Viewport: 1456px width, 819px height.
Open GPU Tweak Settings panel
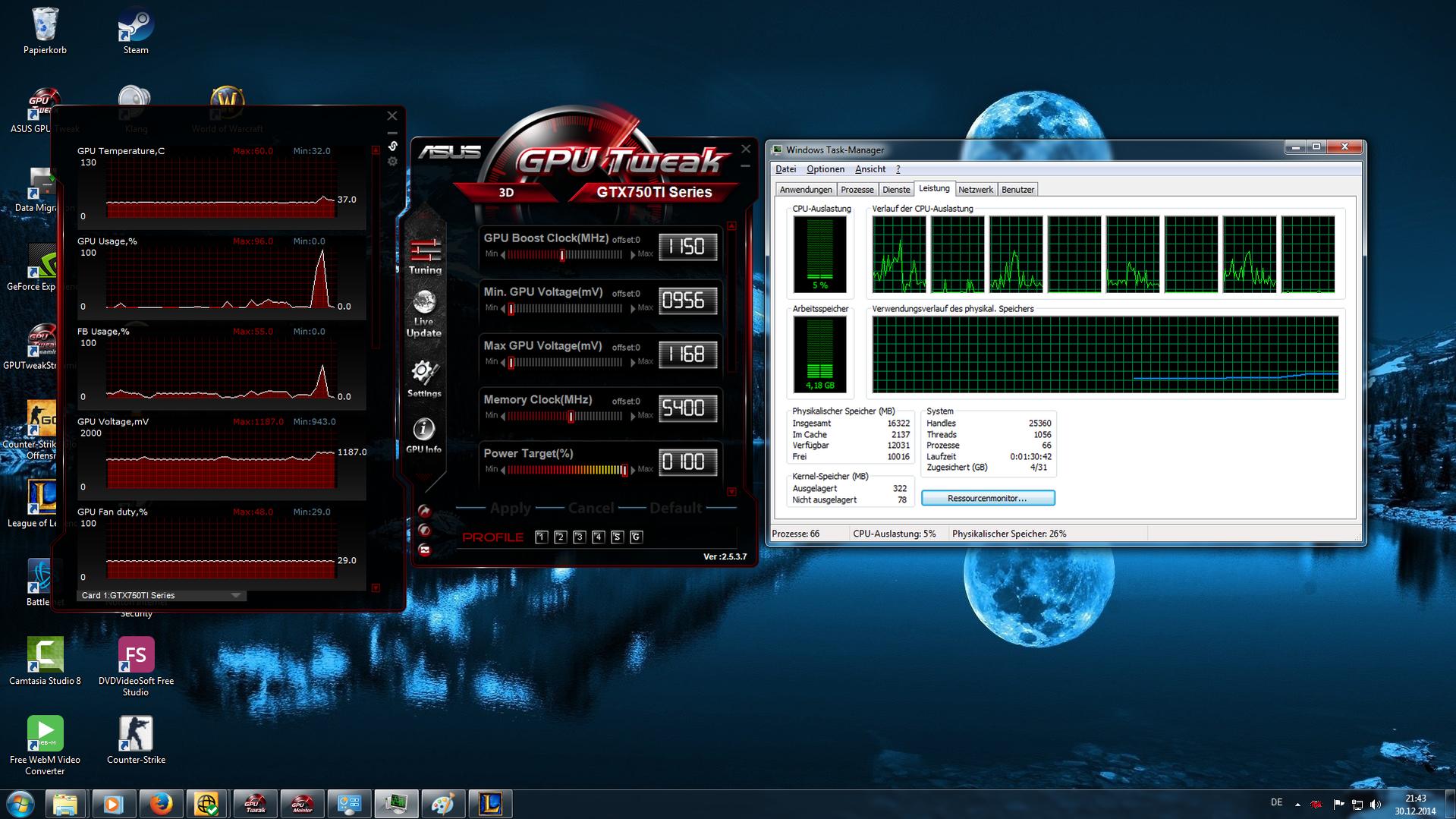423,379
